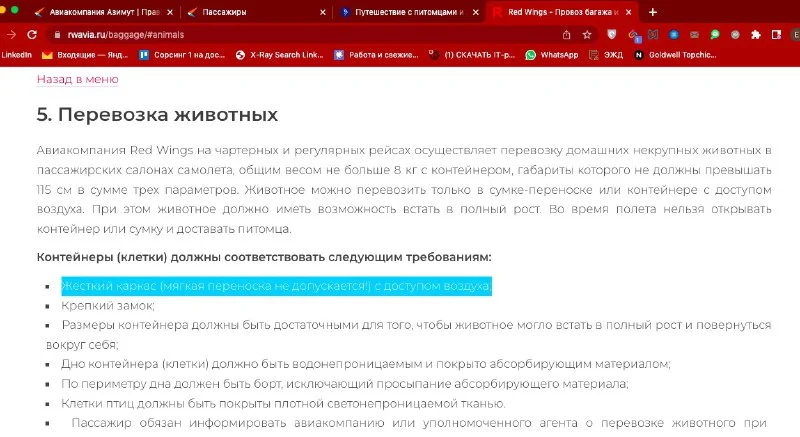Open the WhatsApp bookmark

[x=552, y=55]
